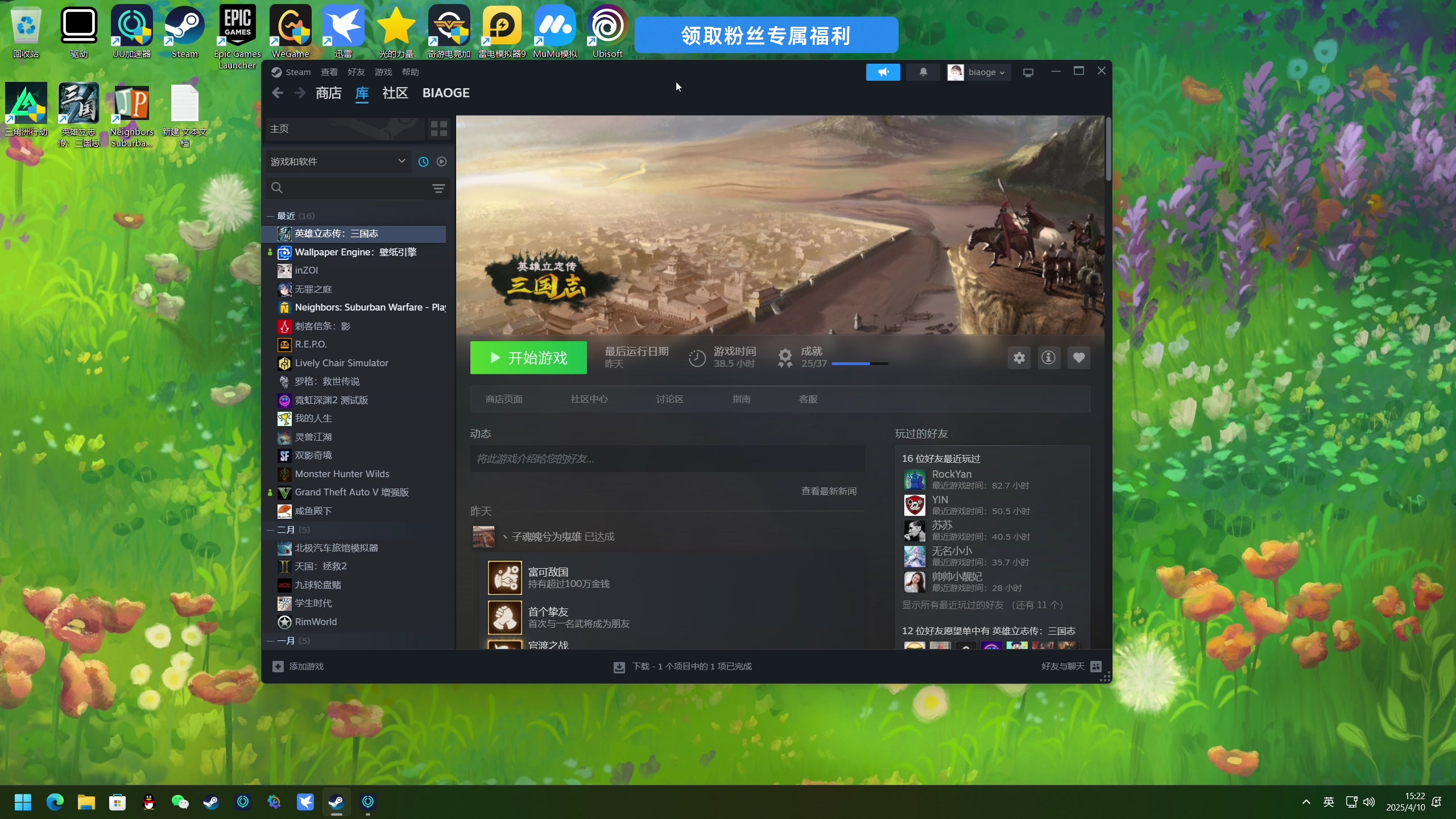The image size is (1456, 819).
Task: Click the 将此游戏介绍给您的好友 input box
Action: 667,459
